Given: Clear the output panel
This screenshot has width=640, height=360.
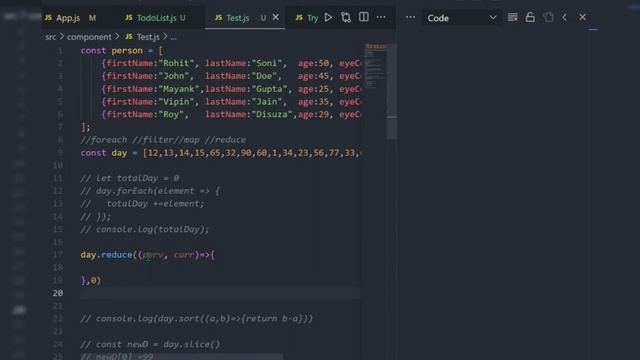Looking at the screenshot, I should coord(512,17).
